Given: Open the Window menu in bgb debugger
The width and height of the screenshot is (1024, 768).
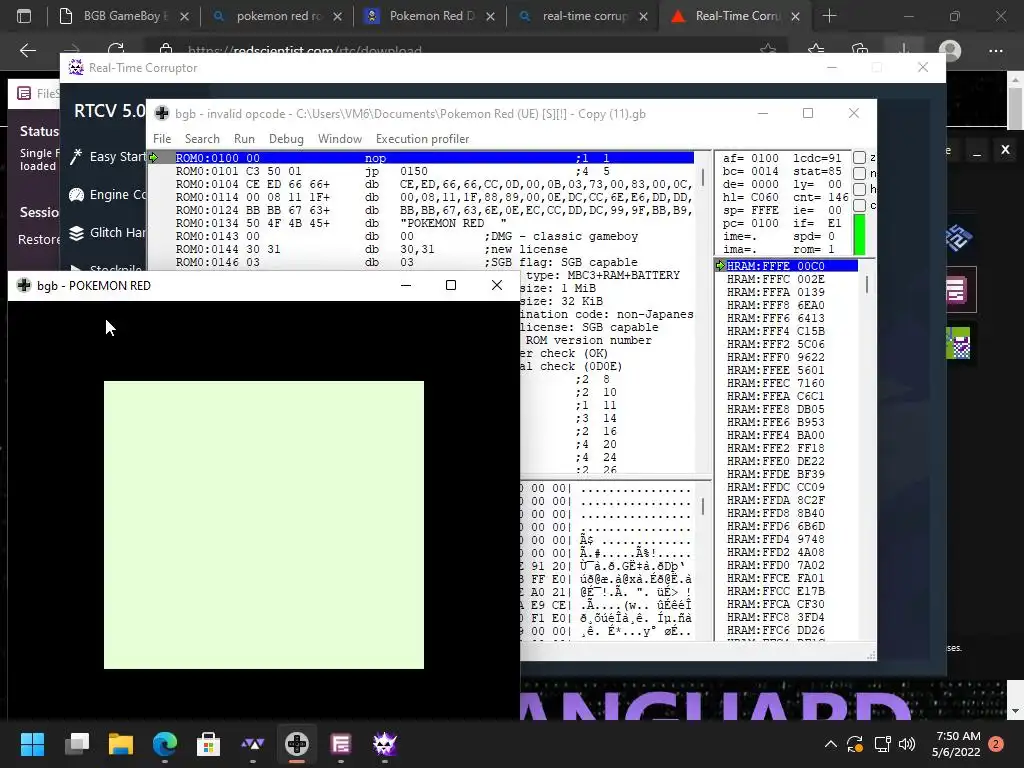Looking at the screenshot, I should pos(340,138).
